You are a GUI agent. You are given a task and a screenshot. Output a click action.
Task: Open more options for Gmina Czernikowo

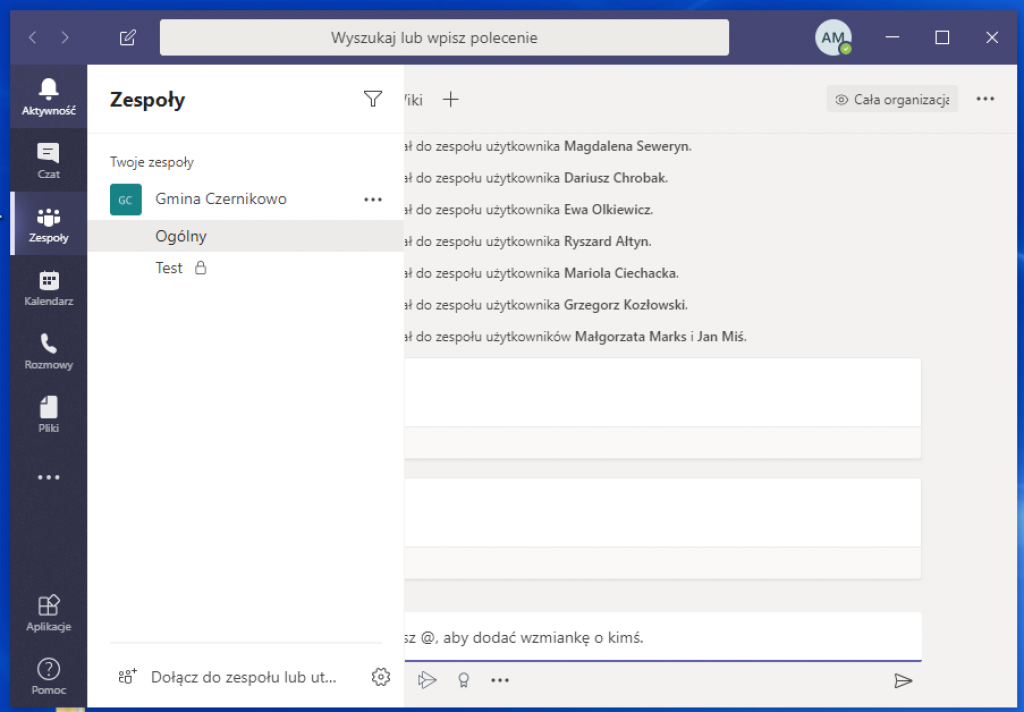click(373, 199)
